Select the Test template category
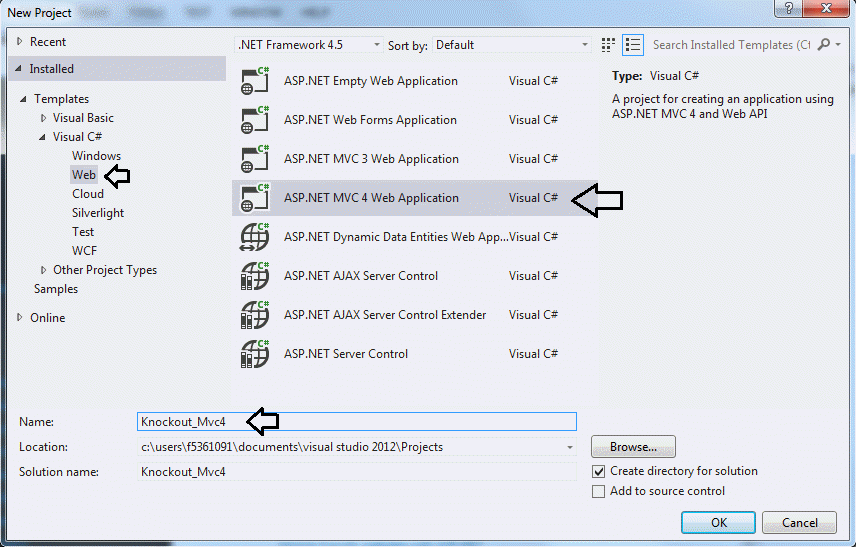Viewport: 856px width, 547px height. click(82, 232)
